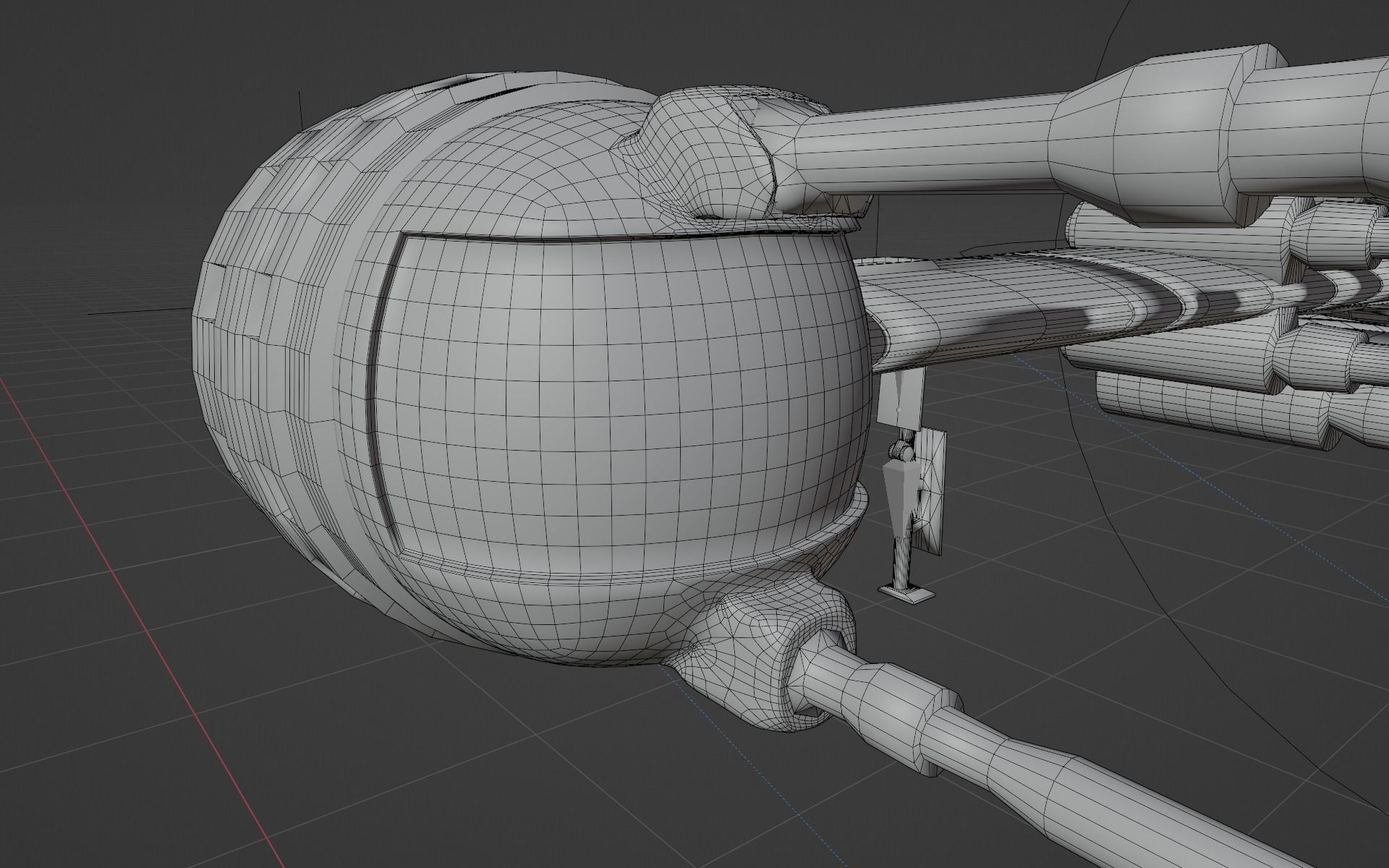
Task: Select the landing gear foot pad
Action: [907, 592]
